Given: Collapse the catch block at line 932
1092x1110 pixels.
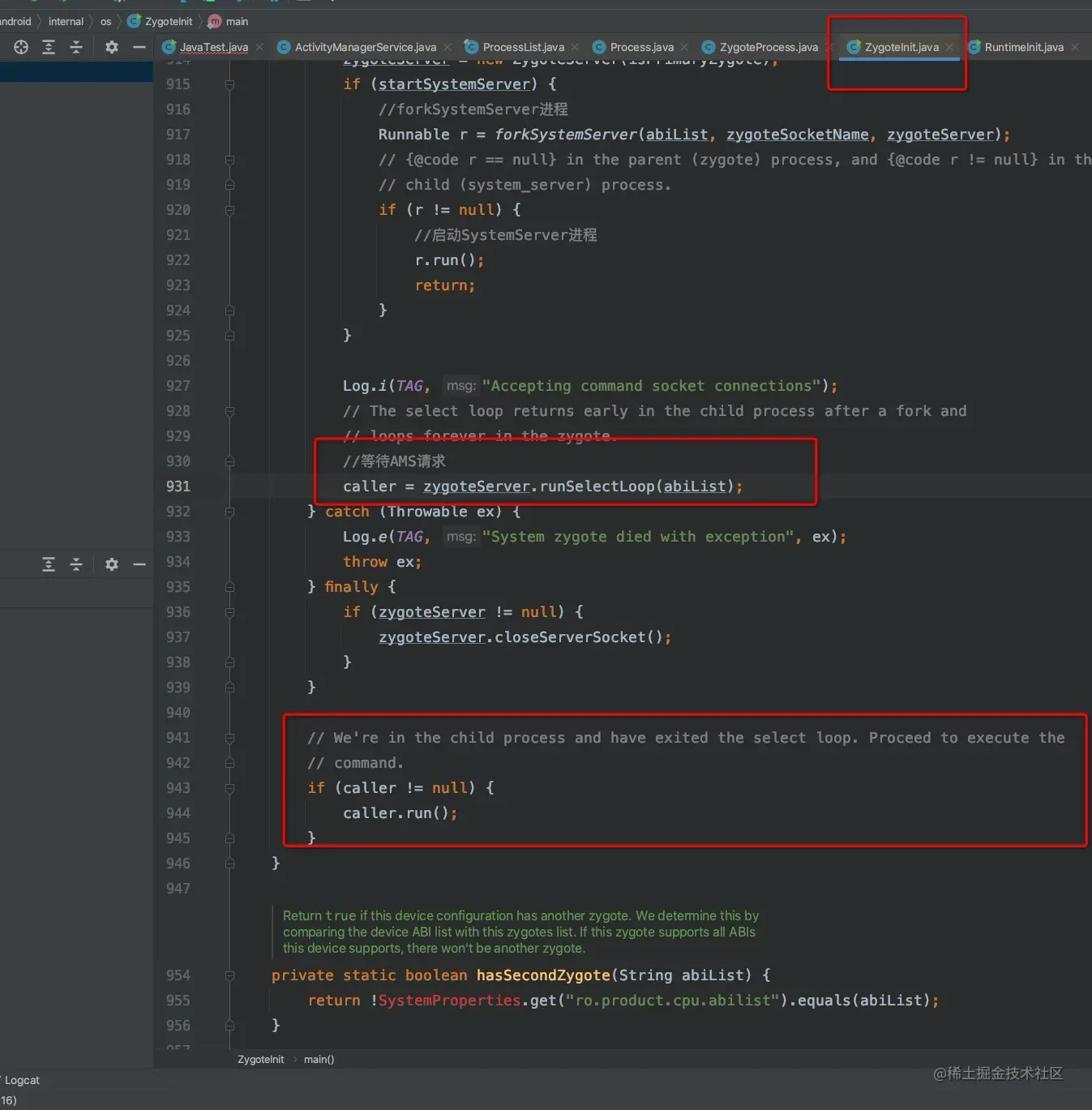Looking at the screenshot, I should click(x=229, y=512).
